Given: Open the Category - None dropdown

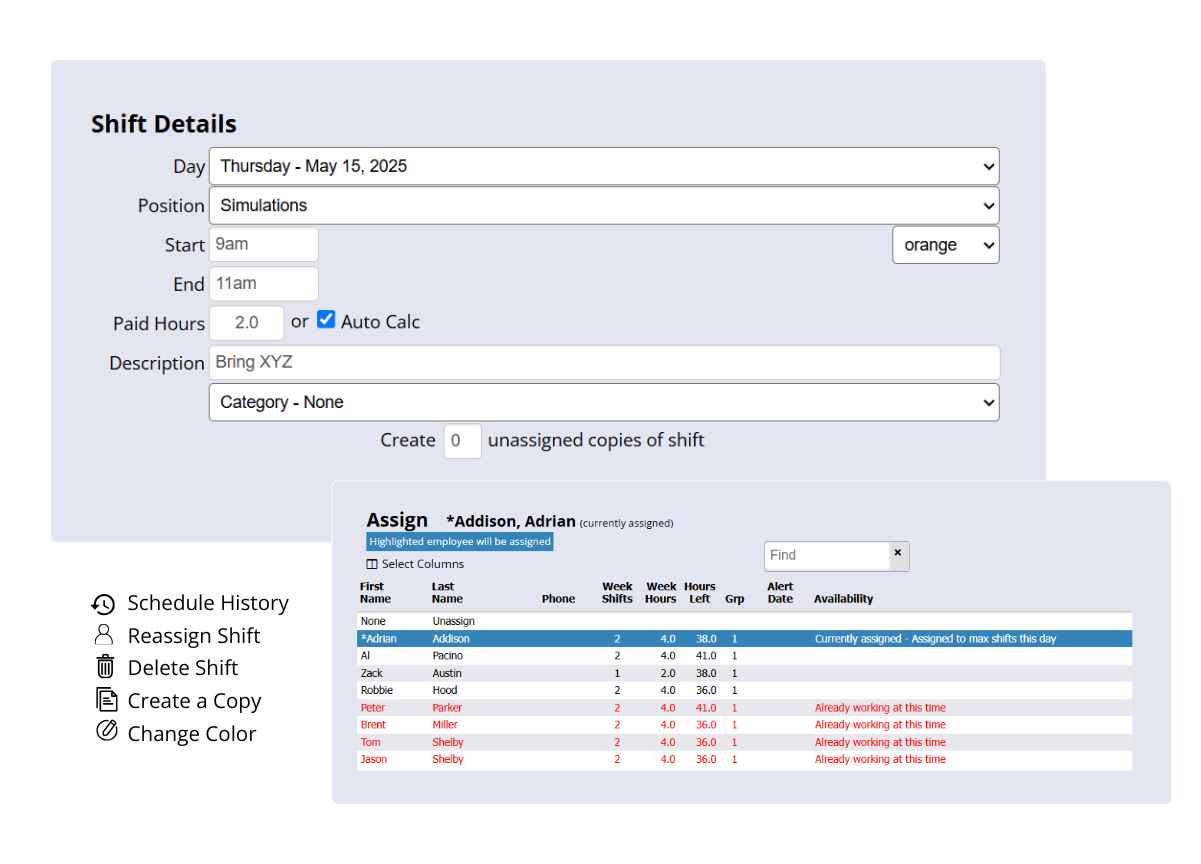Looking at the screenshot, I should (x=603, y=401).
